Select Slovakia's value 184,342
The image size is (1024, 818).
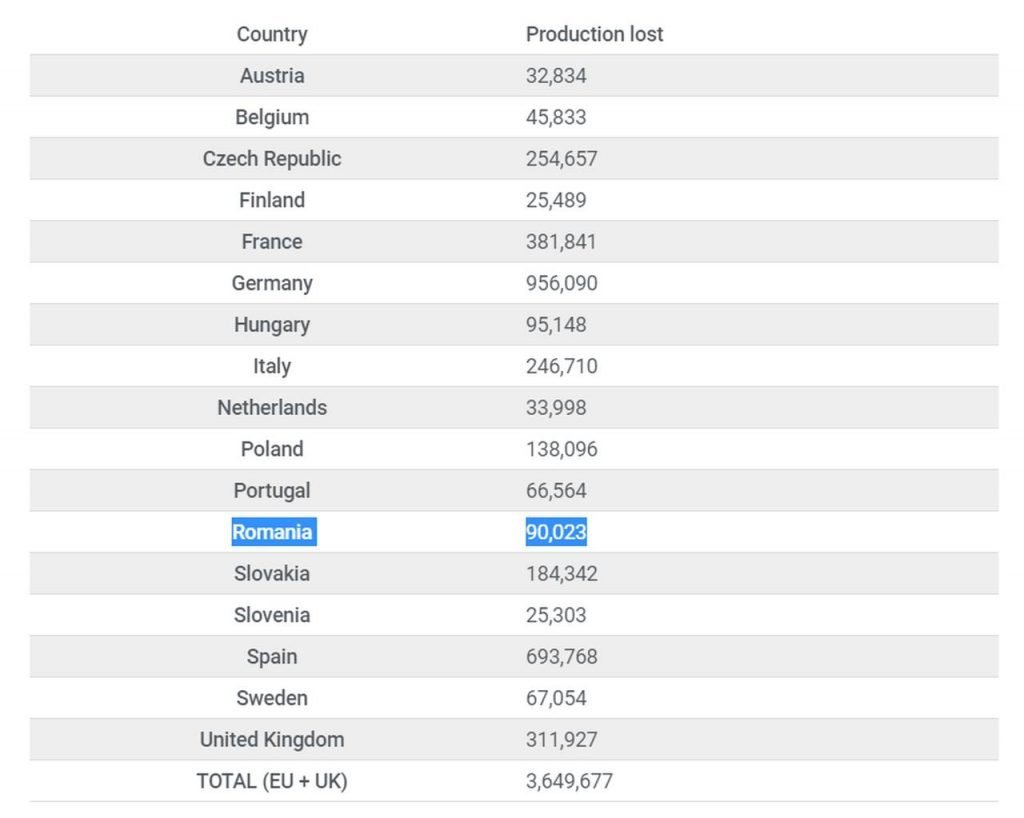coord(562,574)
